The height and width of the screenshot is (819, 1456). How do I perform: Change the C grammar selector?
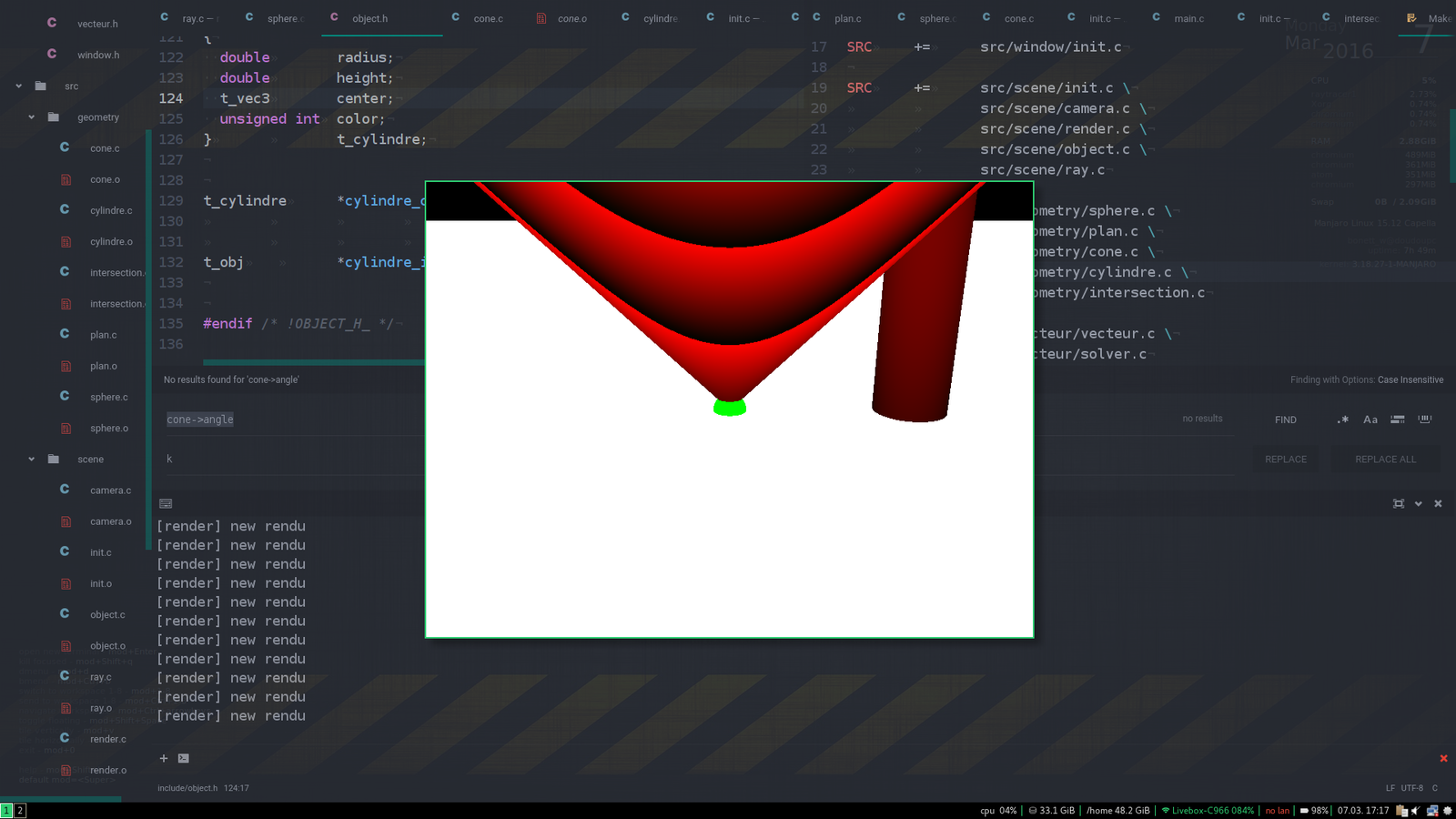click(x=1435, y=788)
